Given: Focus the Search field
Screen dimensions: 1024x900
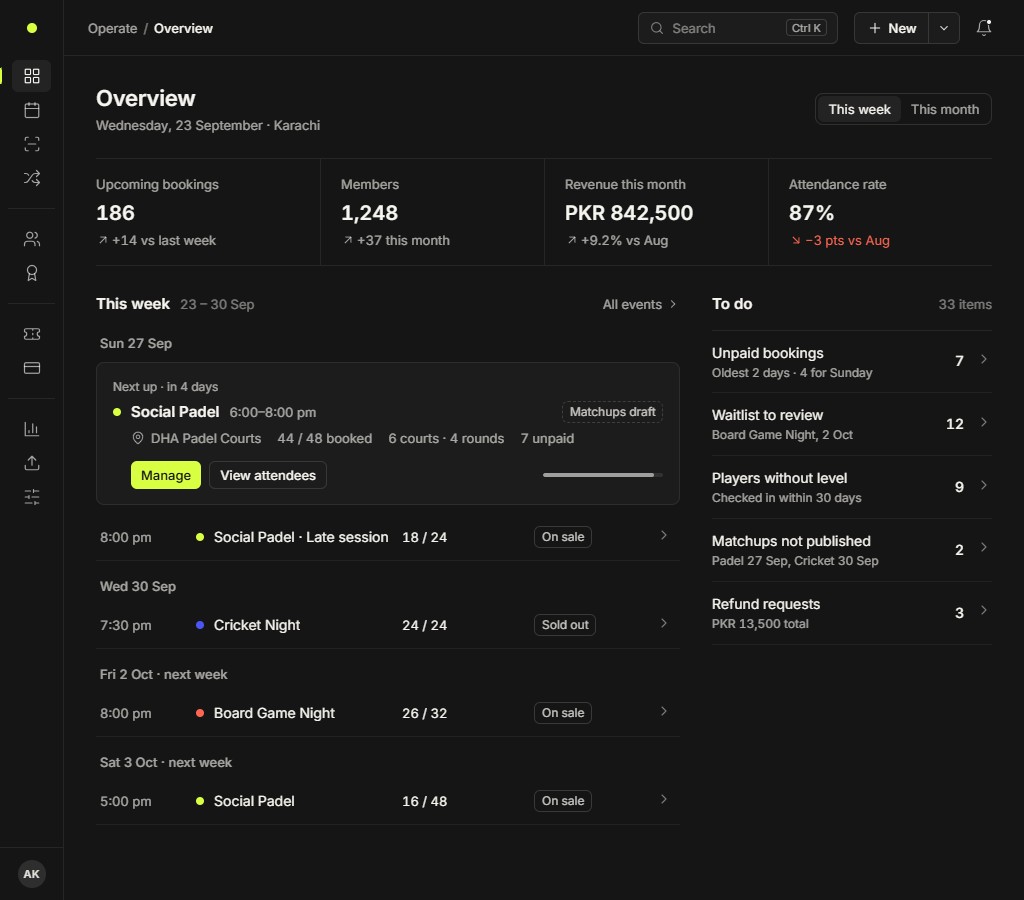Looking at the screenshot, I should coord(737,28).
